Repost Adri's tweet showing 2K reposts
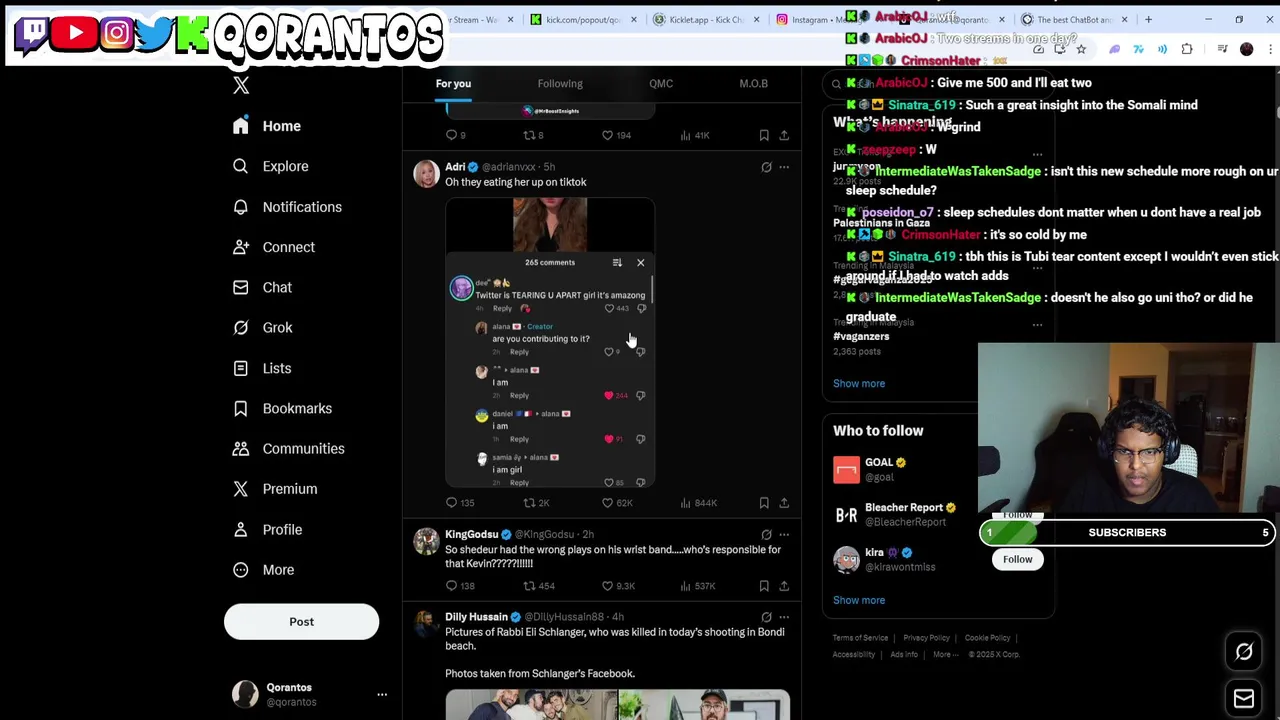 [x=536, y=503]
